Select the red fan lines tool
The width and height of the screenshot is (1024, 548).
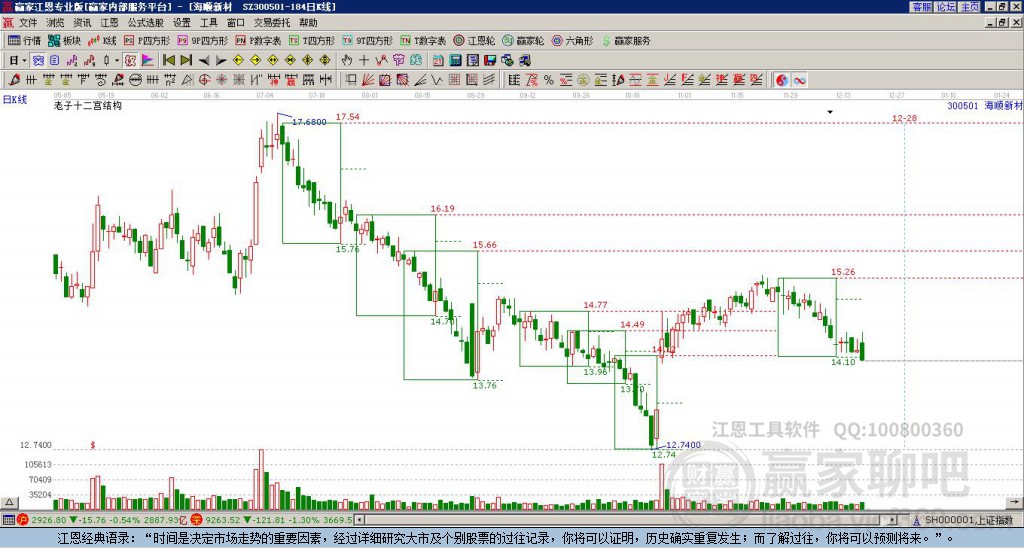368,80
